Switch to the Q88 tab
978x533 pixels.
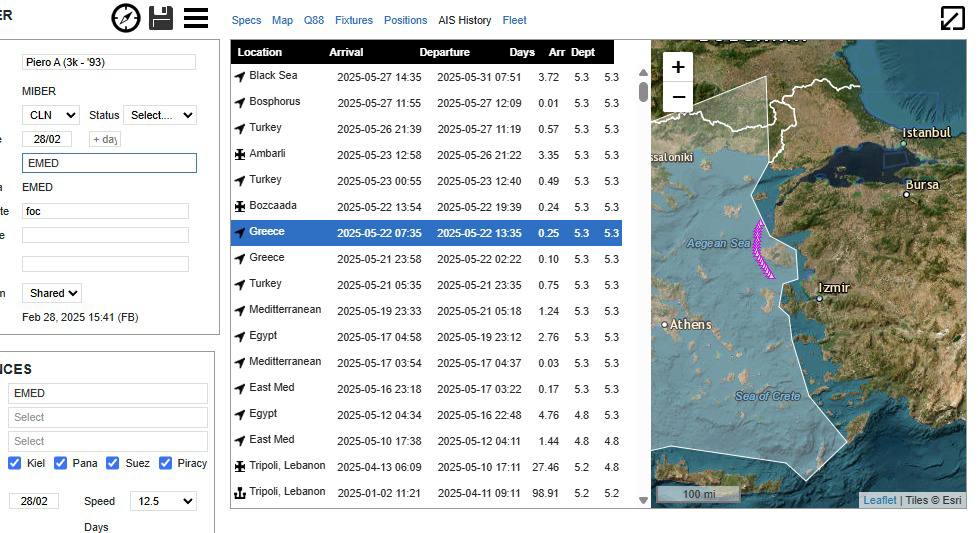coord(314,20)
